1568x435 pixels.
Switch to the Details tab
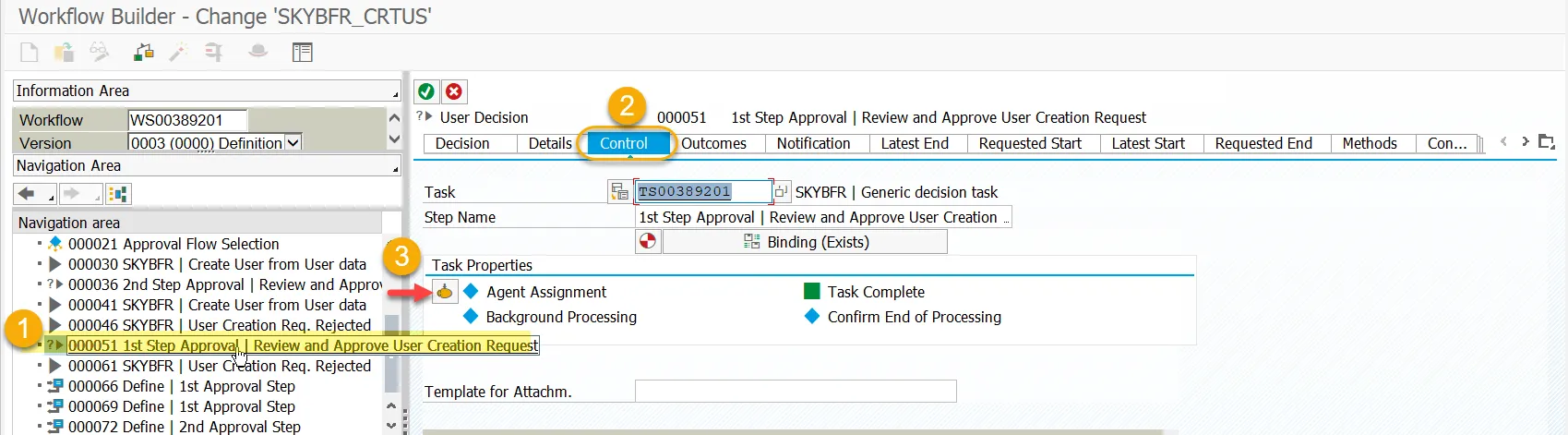coord(550,143)
